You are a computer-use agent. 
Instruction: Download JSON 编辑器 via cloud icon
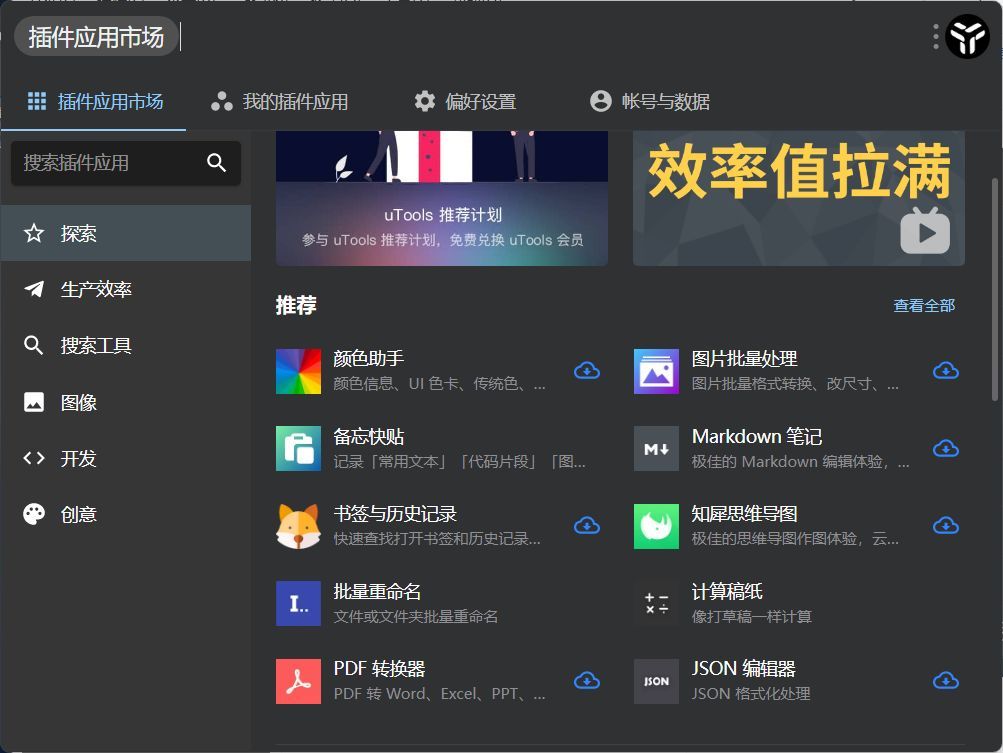tap(945, 681)
